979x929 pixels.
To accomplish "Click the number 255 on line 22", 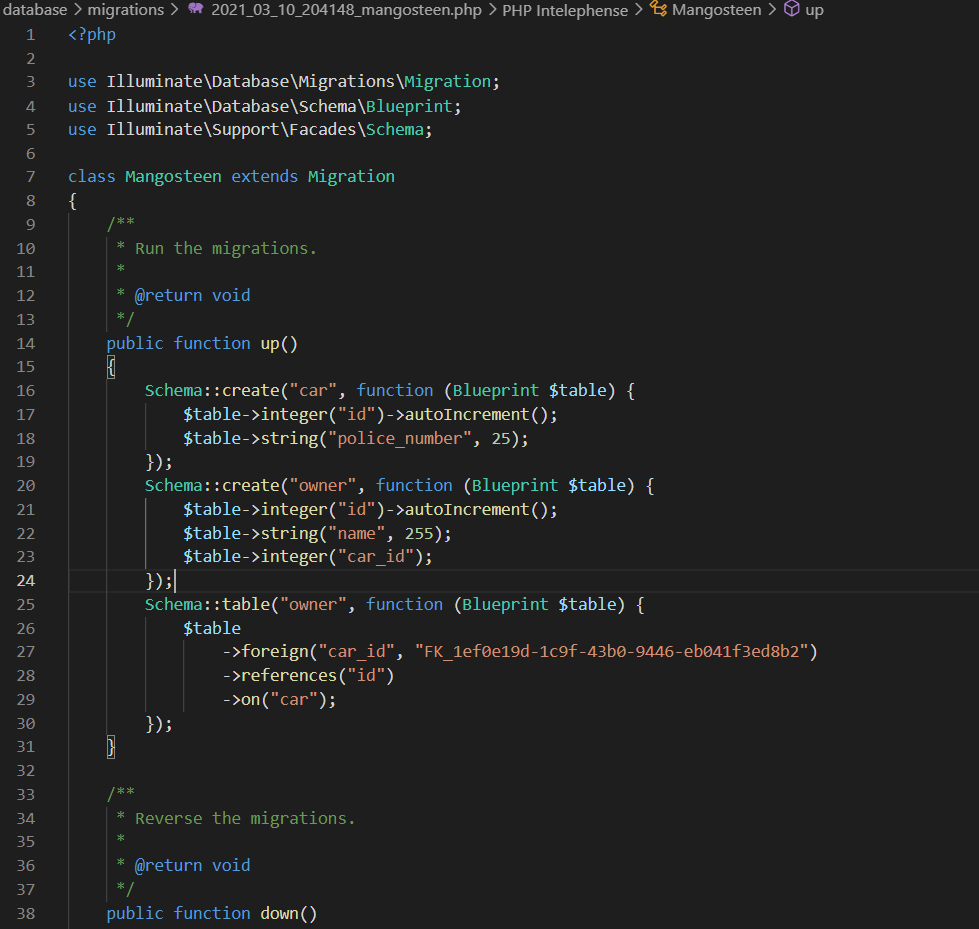I will tap(419, 534).
